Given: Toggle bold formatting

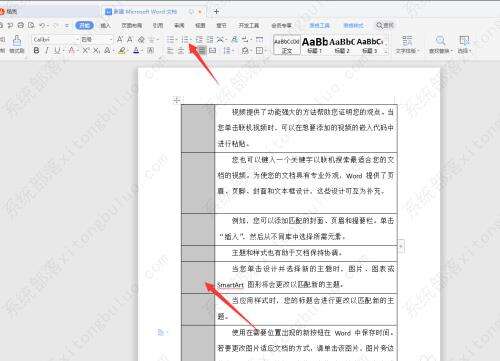Looking at the screenshot, I should (x=36, y=50).
